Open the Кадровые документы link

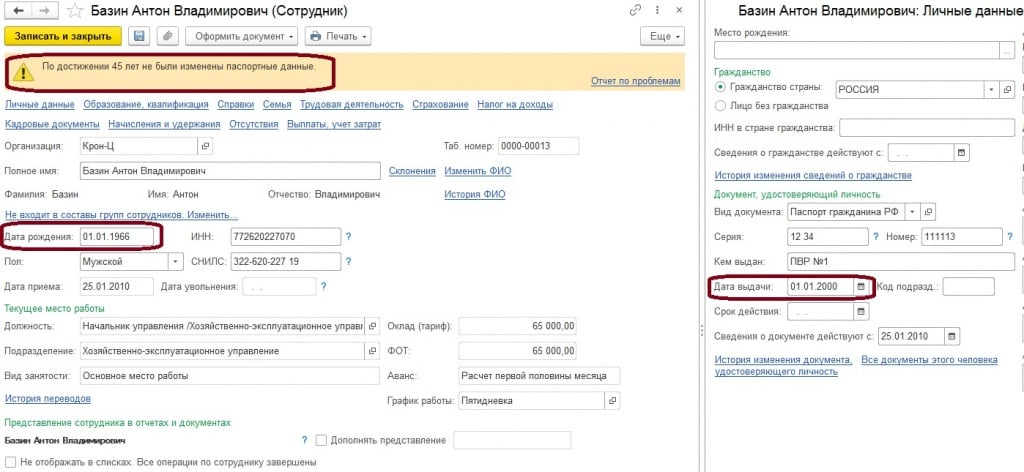pyautogui.click(x=52, y=124)
